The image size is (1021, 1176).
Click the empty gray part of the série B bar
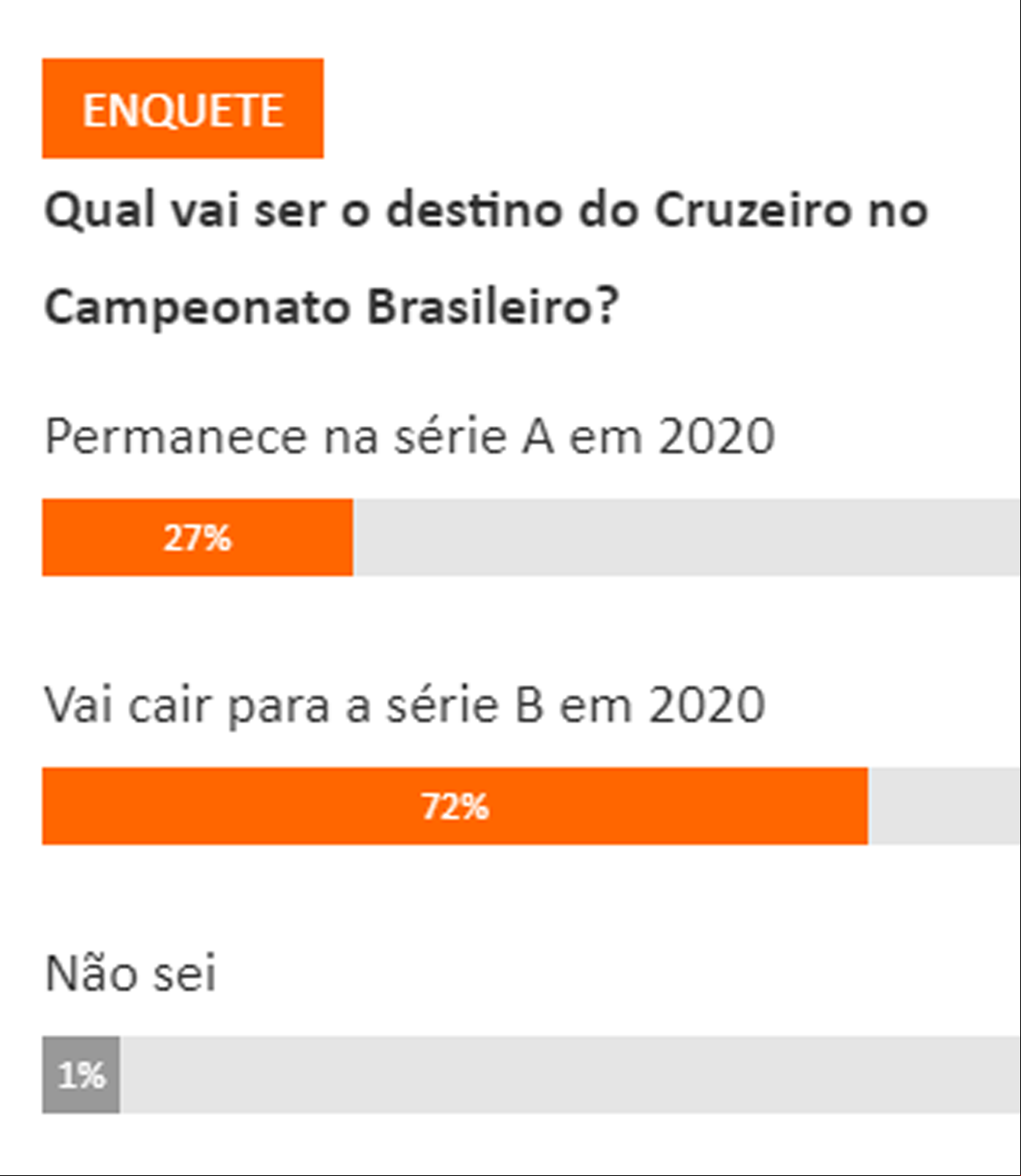pyautogui.click(x=944, y=806)
